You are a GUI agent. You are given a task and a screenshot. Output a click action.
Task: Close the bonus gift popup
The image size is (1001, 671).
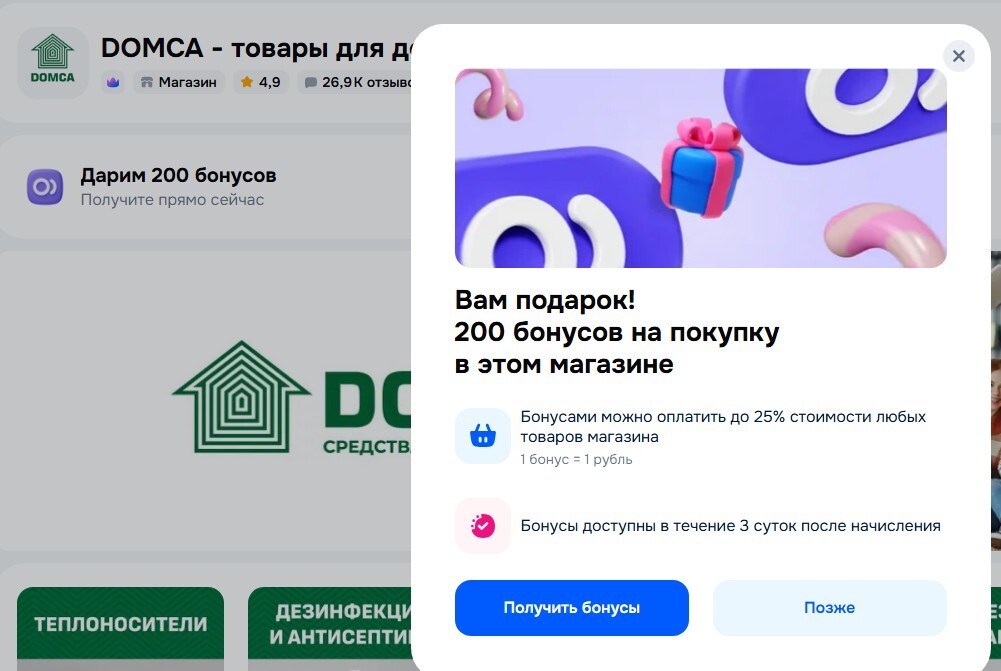958,56
